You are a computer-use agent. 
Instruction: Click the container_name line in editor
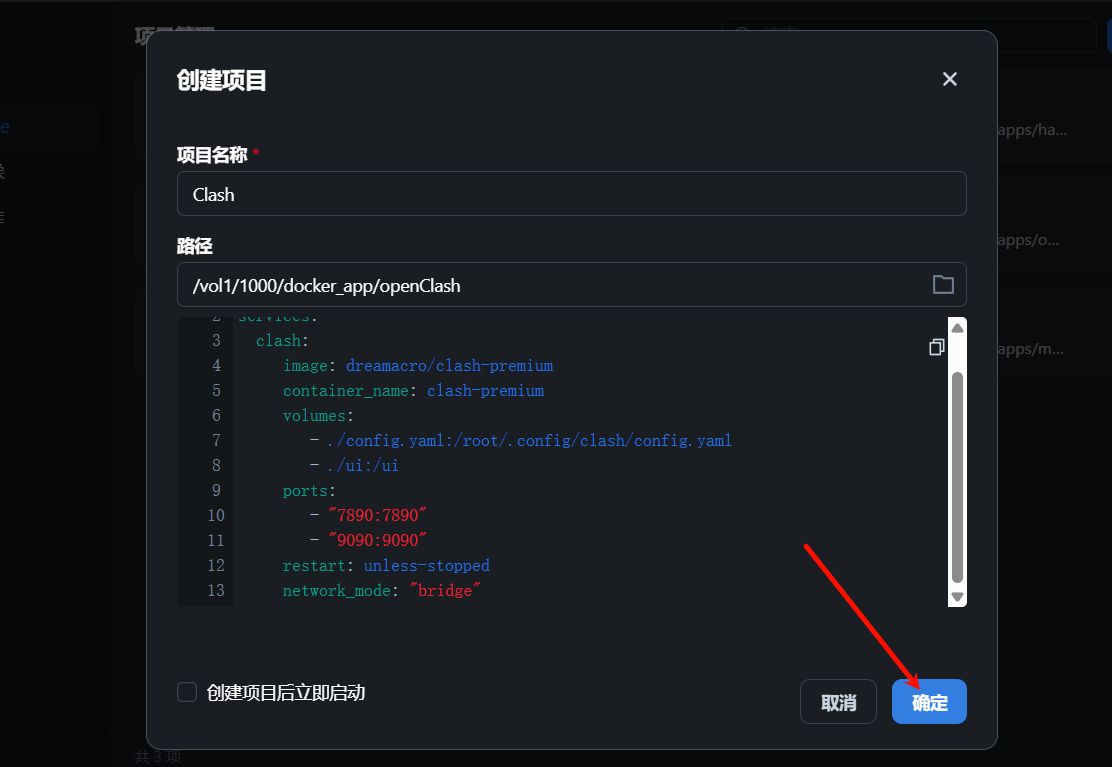coord(413,391)
